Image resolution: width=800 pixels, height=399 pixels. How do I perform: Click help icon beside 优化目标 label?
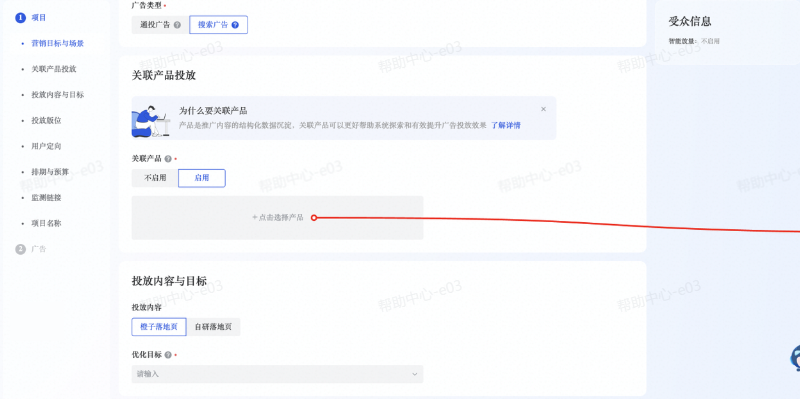pos(168,355)
